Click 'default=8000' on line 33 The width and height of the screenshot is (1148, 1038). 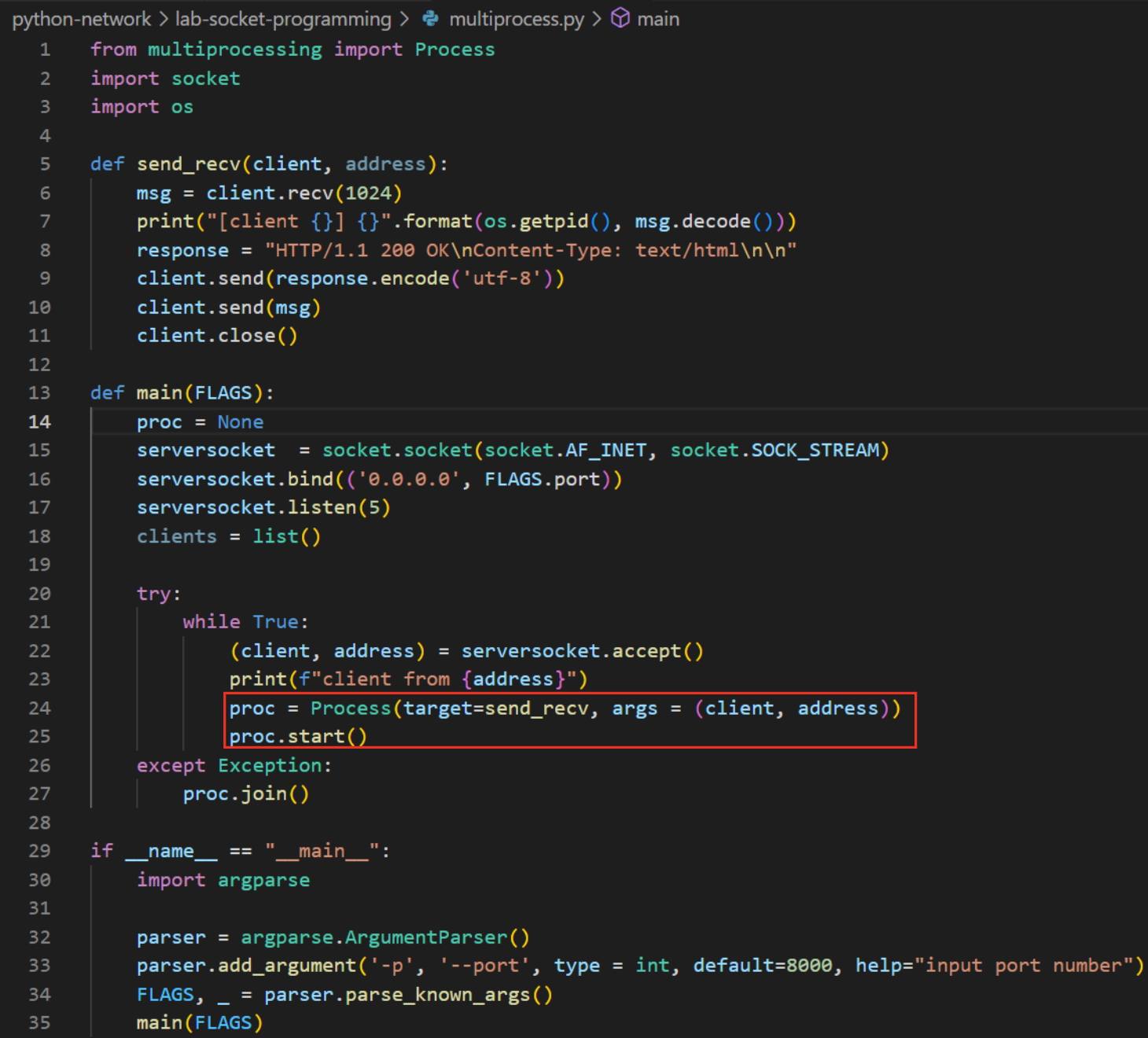tap(762, 966)
